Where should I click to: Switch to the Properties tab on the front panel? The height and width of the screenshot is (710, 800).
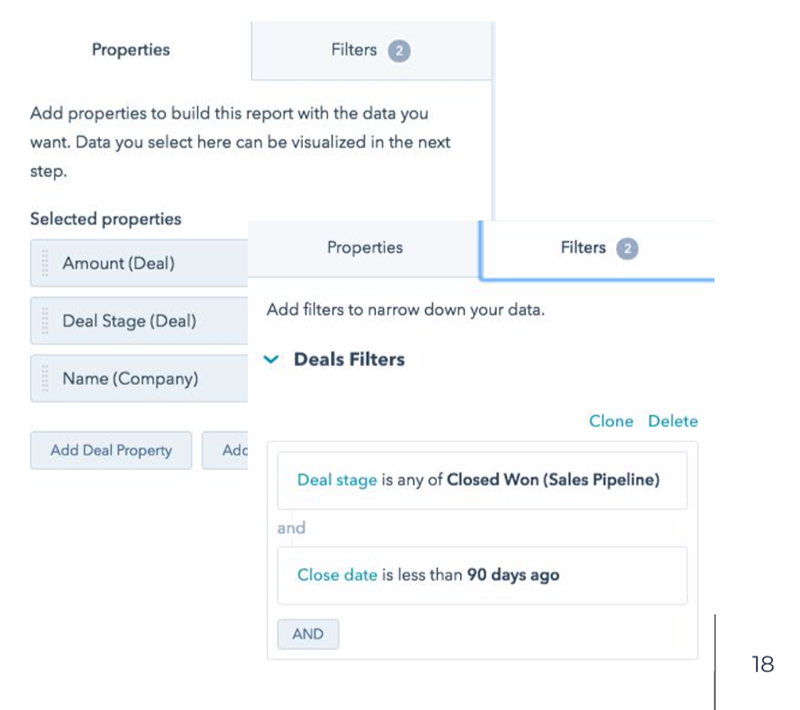(363, 248)
